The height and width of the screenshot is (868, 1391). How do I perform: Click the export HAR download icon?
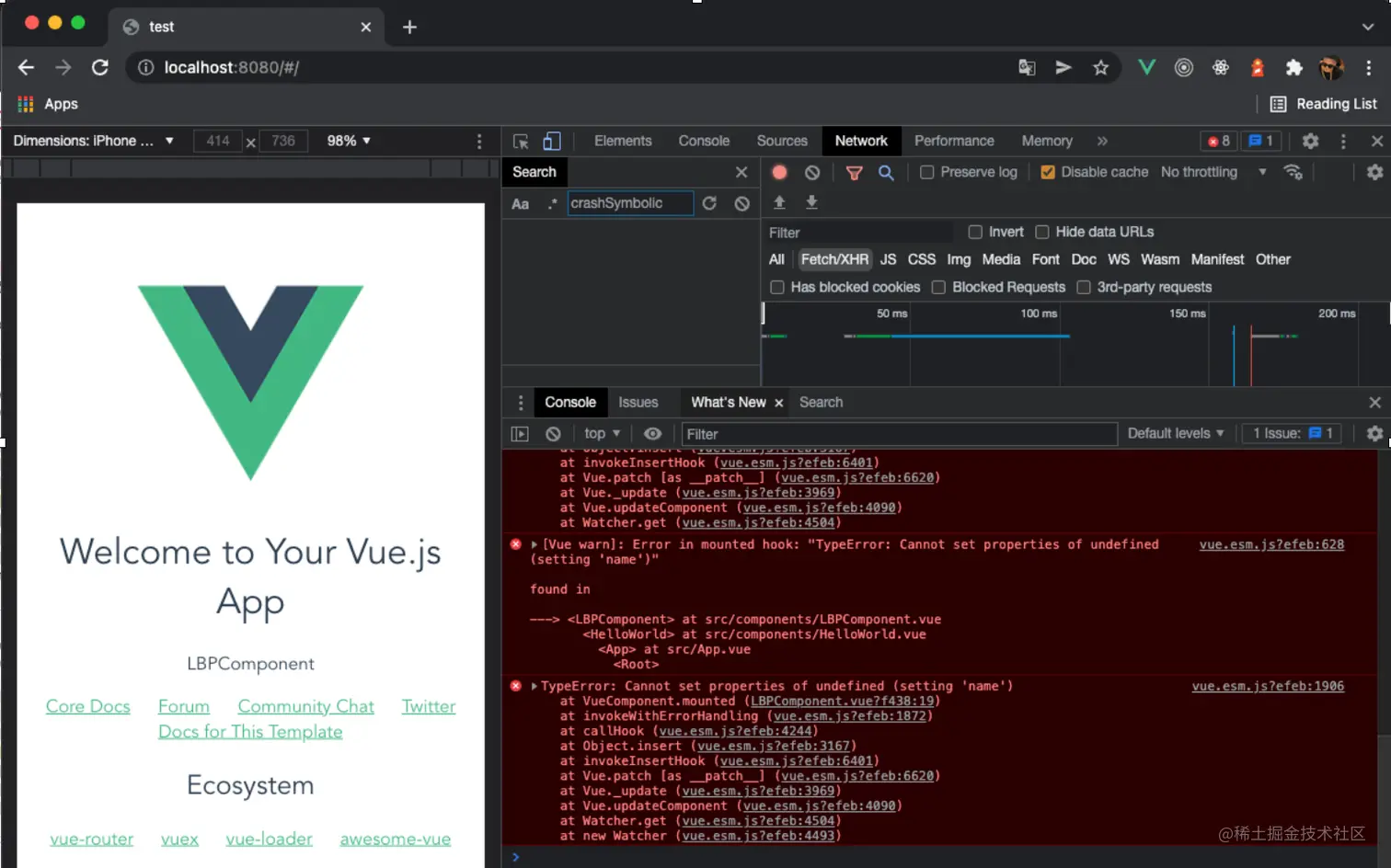click(x=811, y=202)
